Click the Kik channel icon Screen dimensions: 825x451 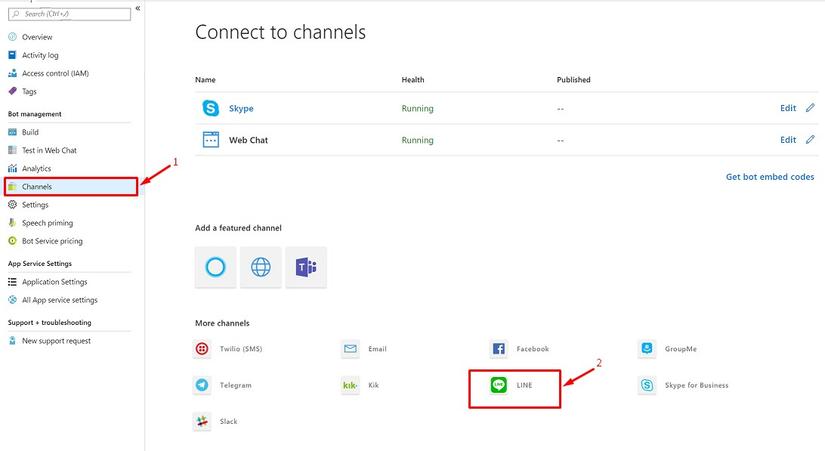350,385
